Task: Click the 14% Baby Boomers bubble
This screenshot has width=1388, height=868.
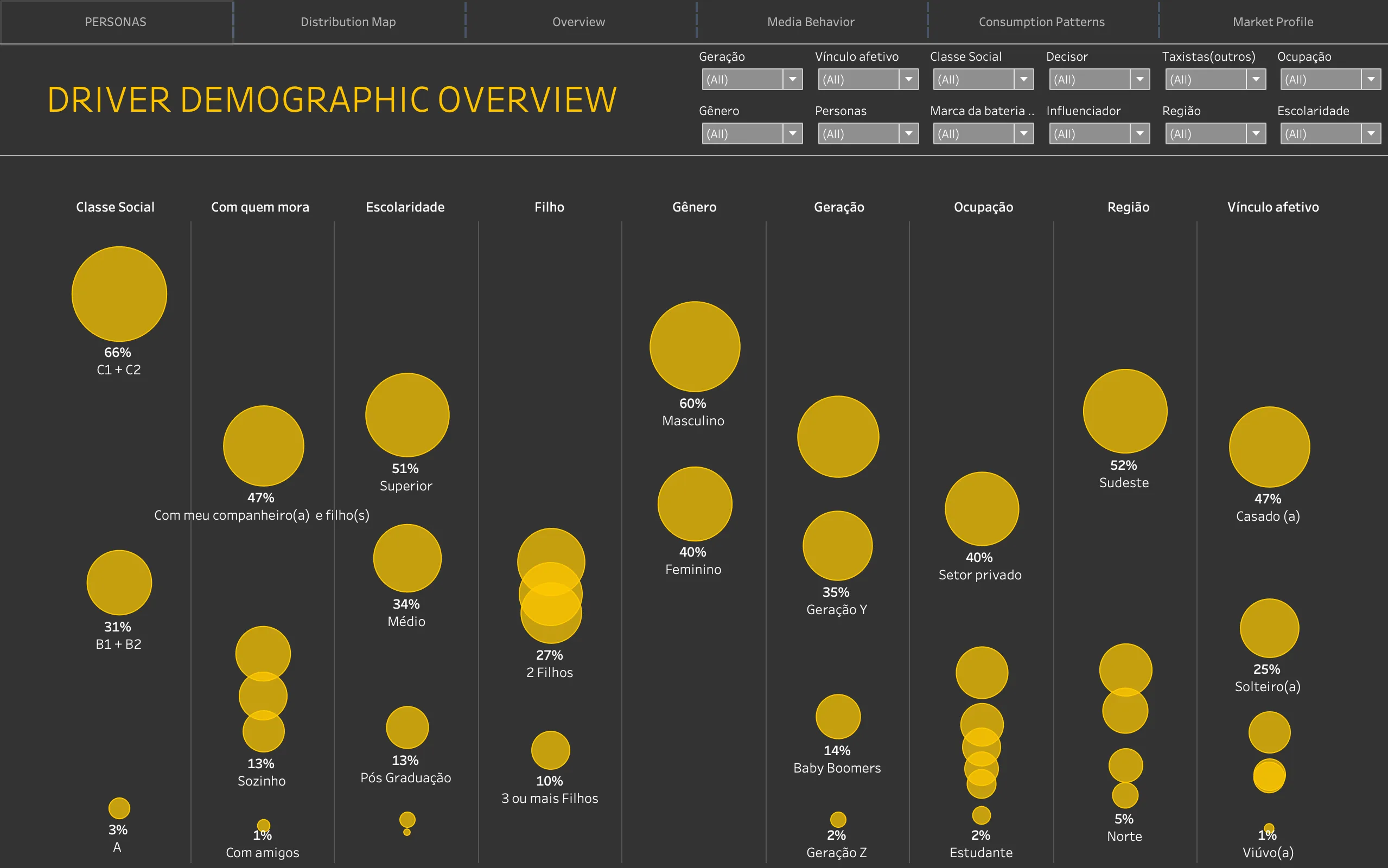Action: coord(837,717)
